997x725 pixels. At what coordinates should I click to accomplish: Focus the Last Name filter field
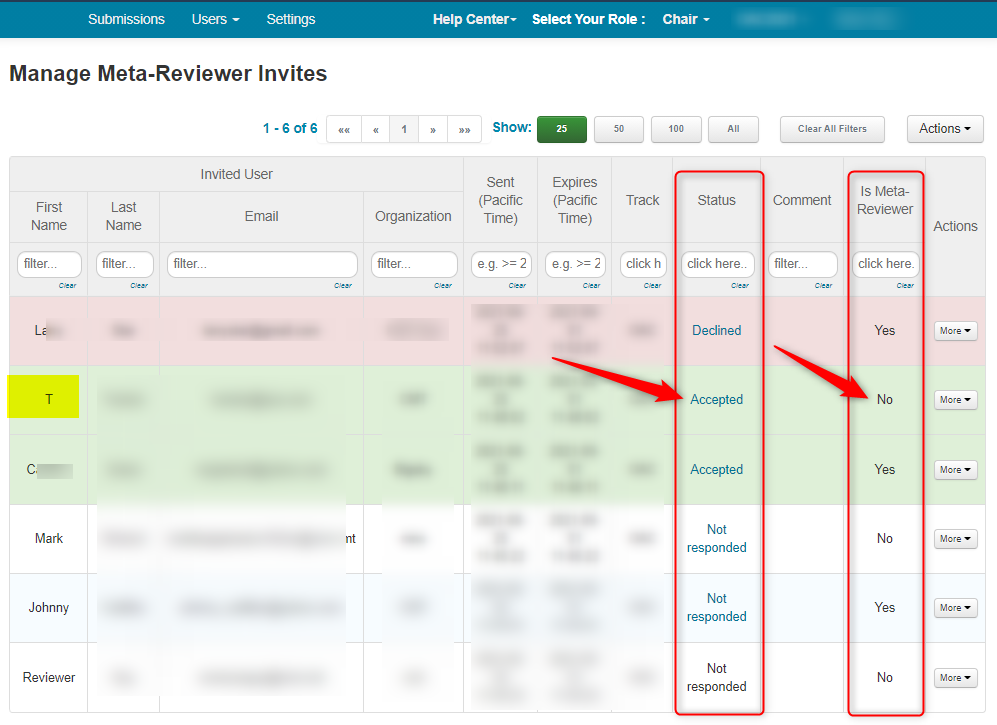click(x=125, y=264)
